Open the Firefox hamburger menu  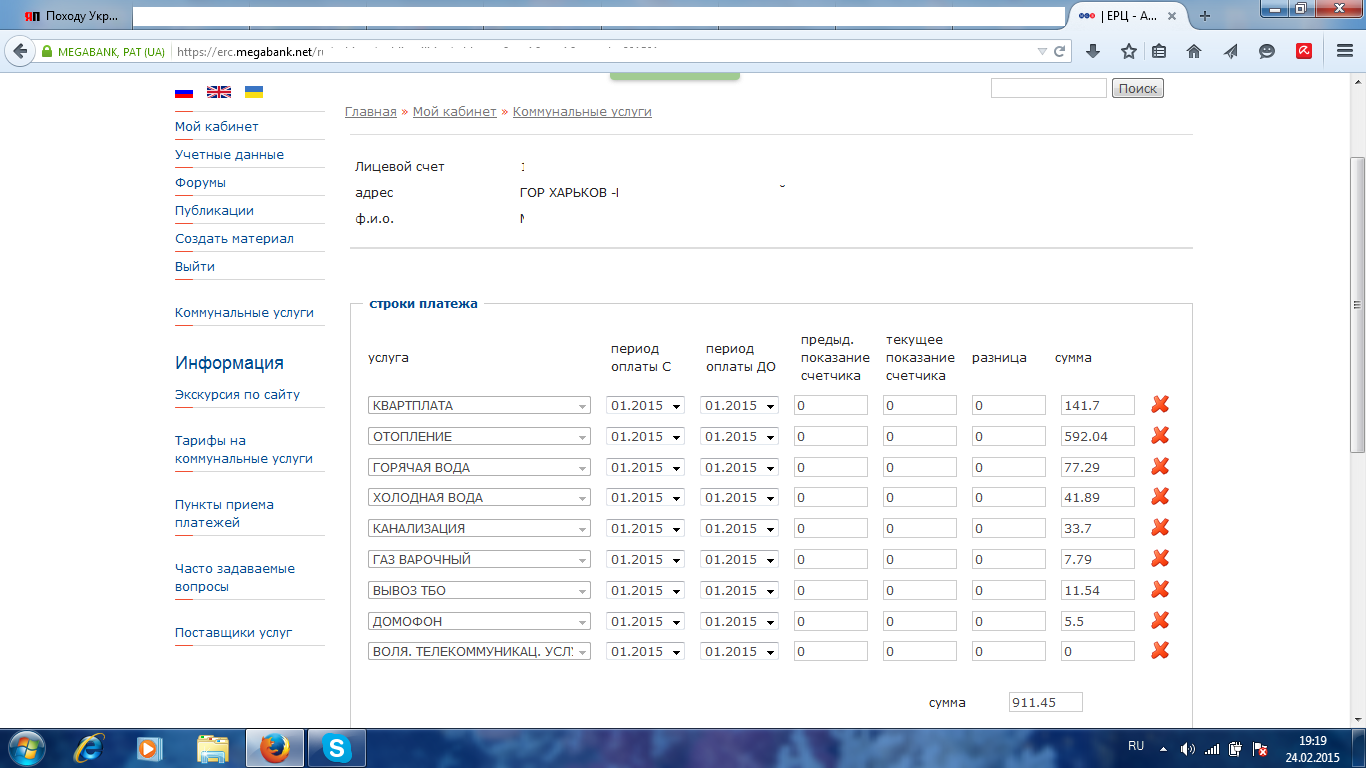(1345, 51)
